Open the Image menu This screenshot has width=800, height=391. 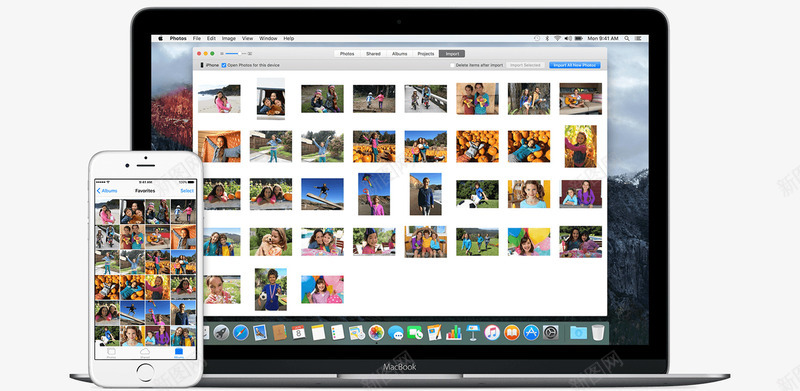(229, 38)
